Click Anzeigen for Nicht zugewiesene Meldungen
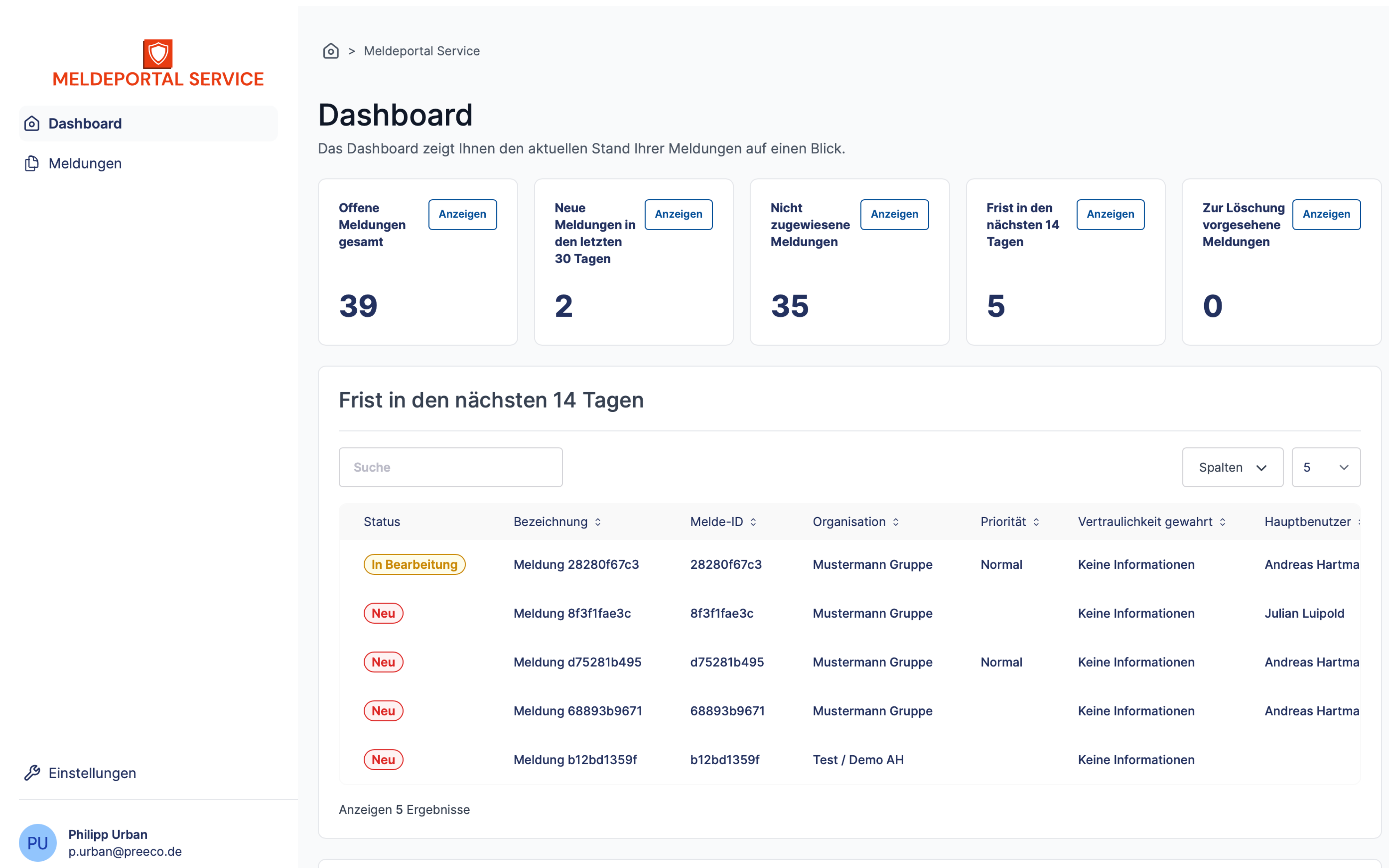Image resolution: width=1389 pixels, height=868 pixels. [x=894, y=214]
